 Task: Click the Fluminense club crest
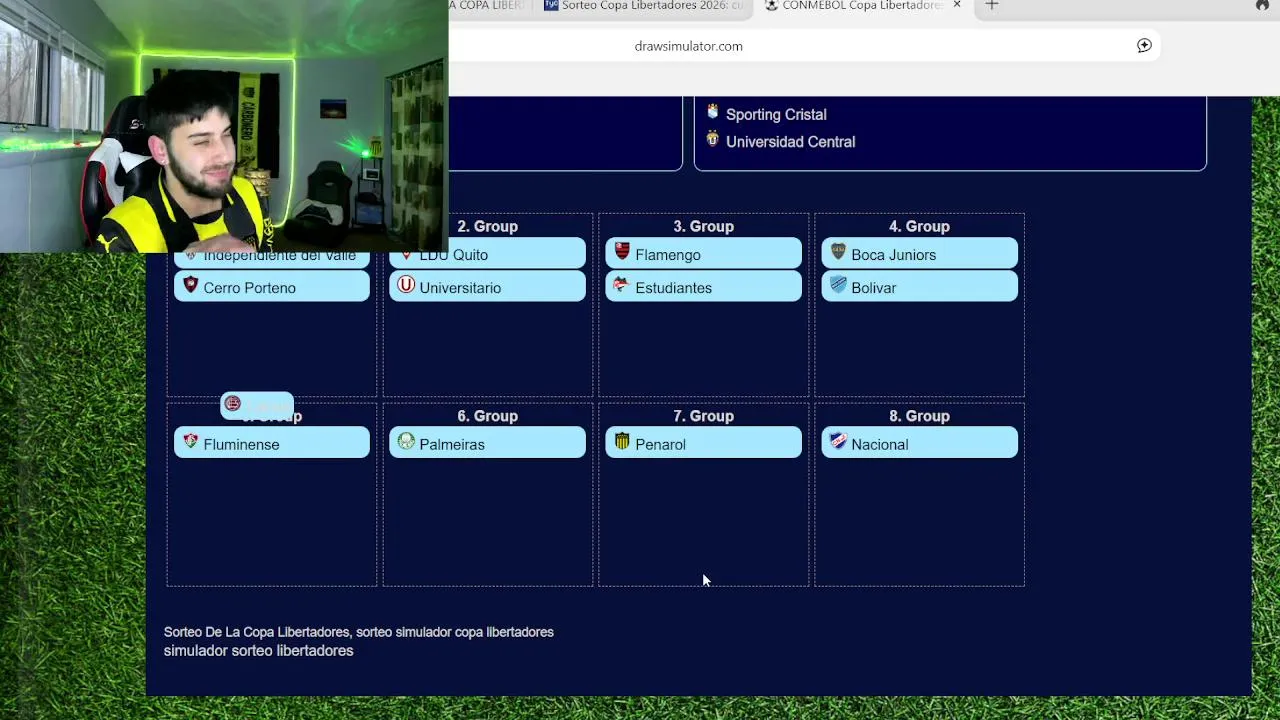tap(191, 441)
